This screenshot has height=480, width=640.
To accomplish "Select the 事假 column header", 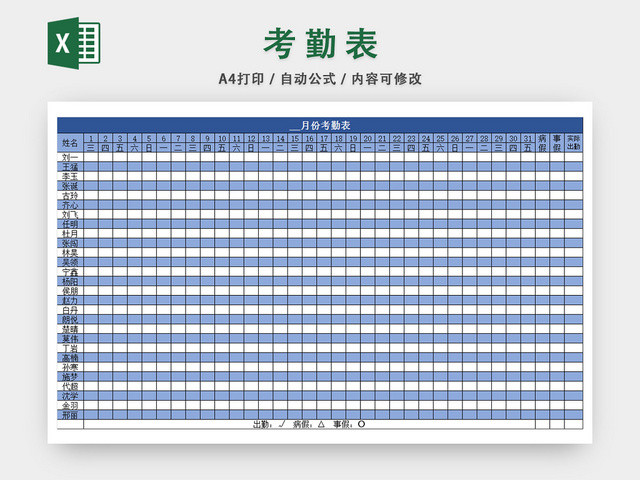I will (557, 143).
